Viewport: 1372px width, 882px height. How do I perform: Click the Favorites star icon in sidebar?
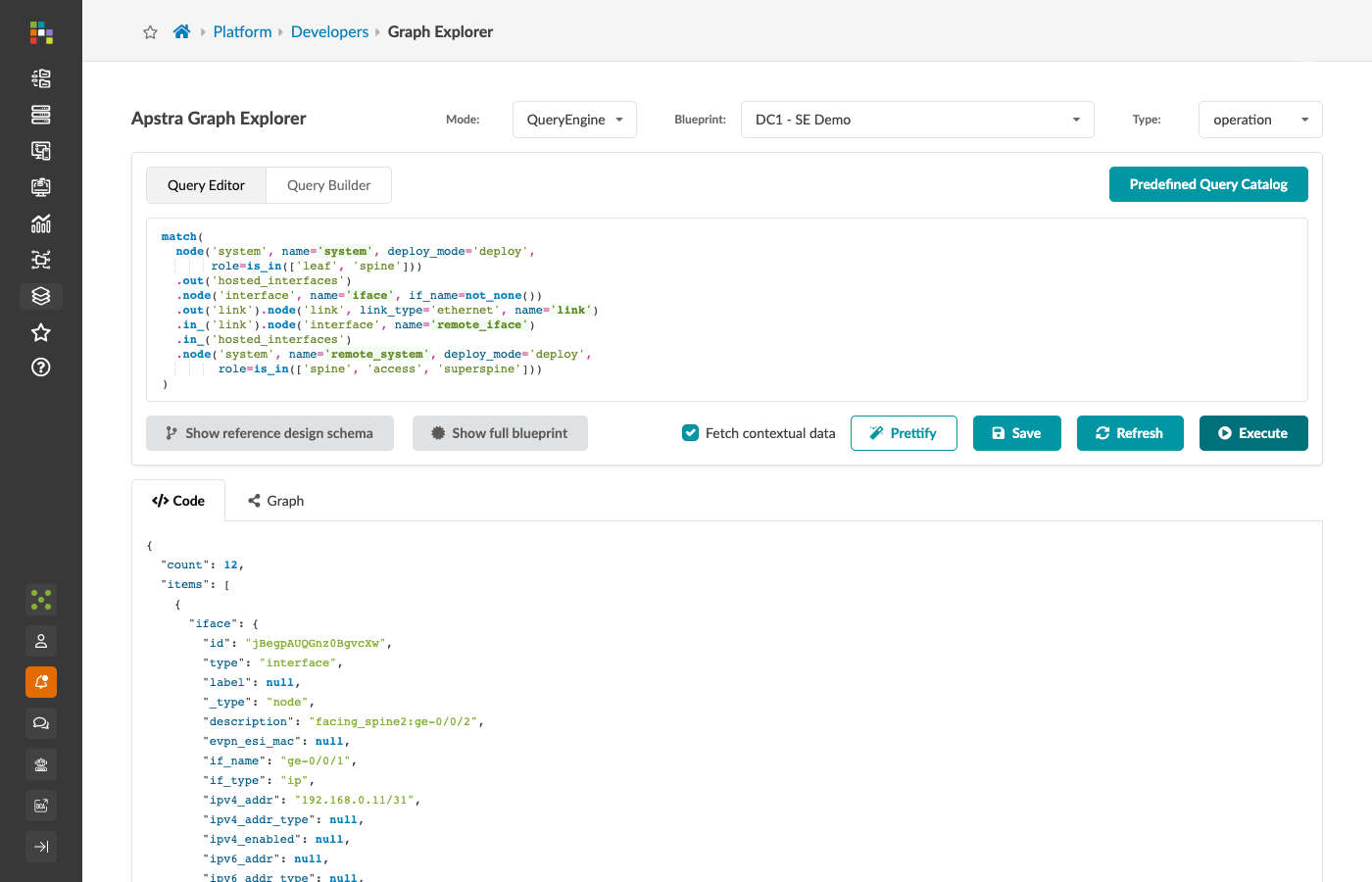[x=41, y=332]
